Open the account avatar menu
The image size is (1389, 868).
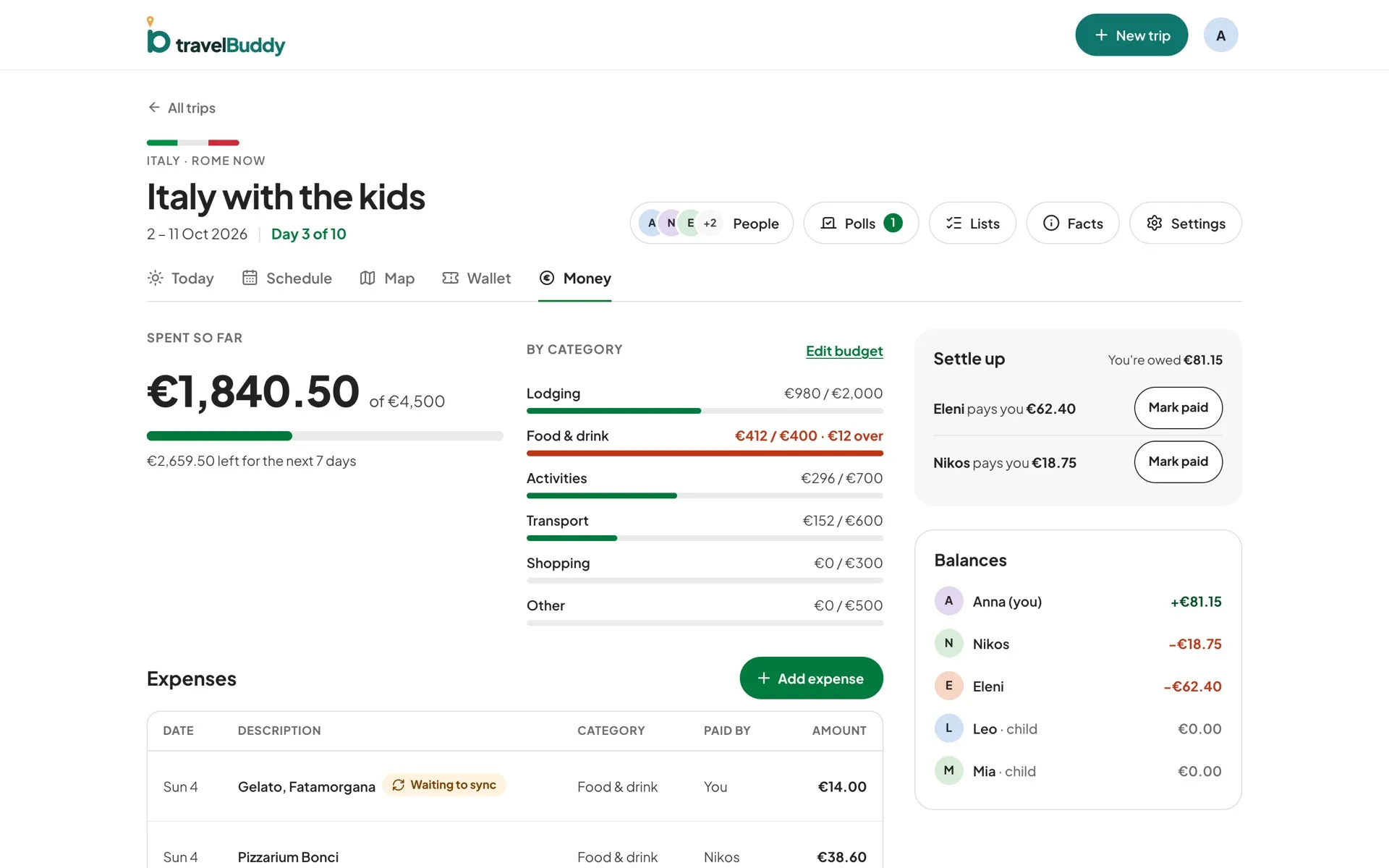coord(1220,35)
